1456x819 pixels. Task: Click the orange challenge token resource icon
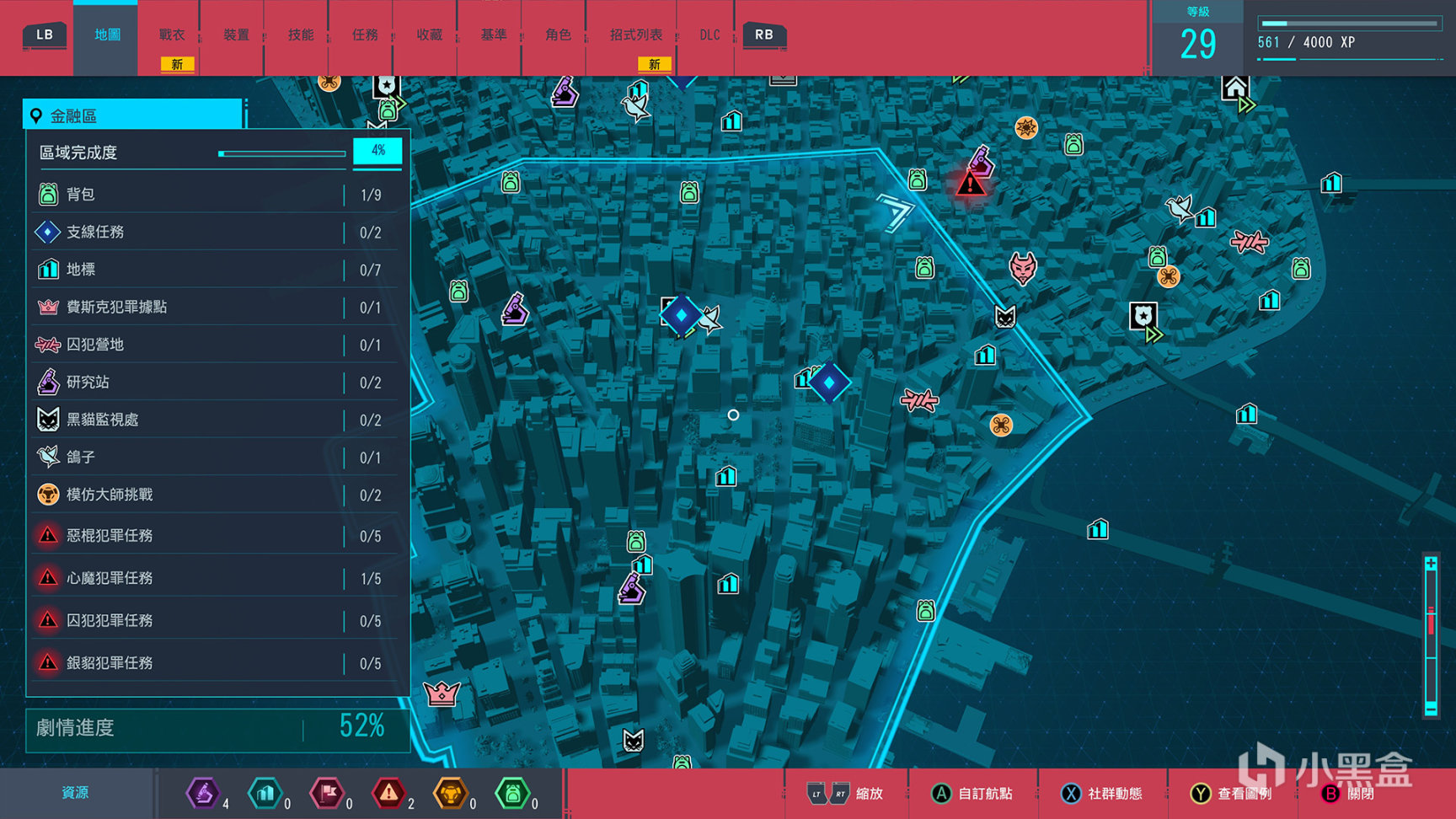pos(451,793)
